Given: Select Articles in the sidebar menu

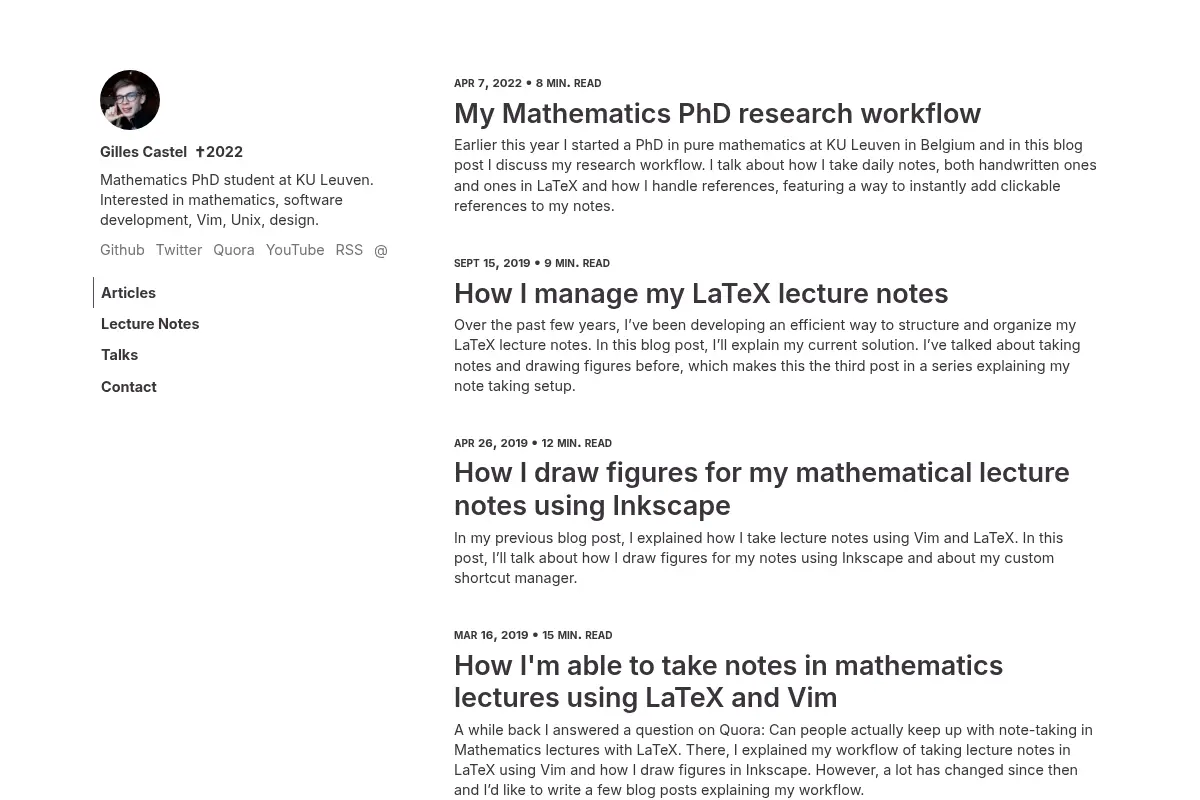Looking at the screenshot, I should click(x=128, y=293).
